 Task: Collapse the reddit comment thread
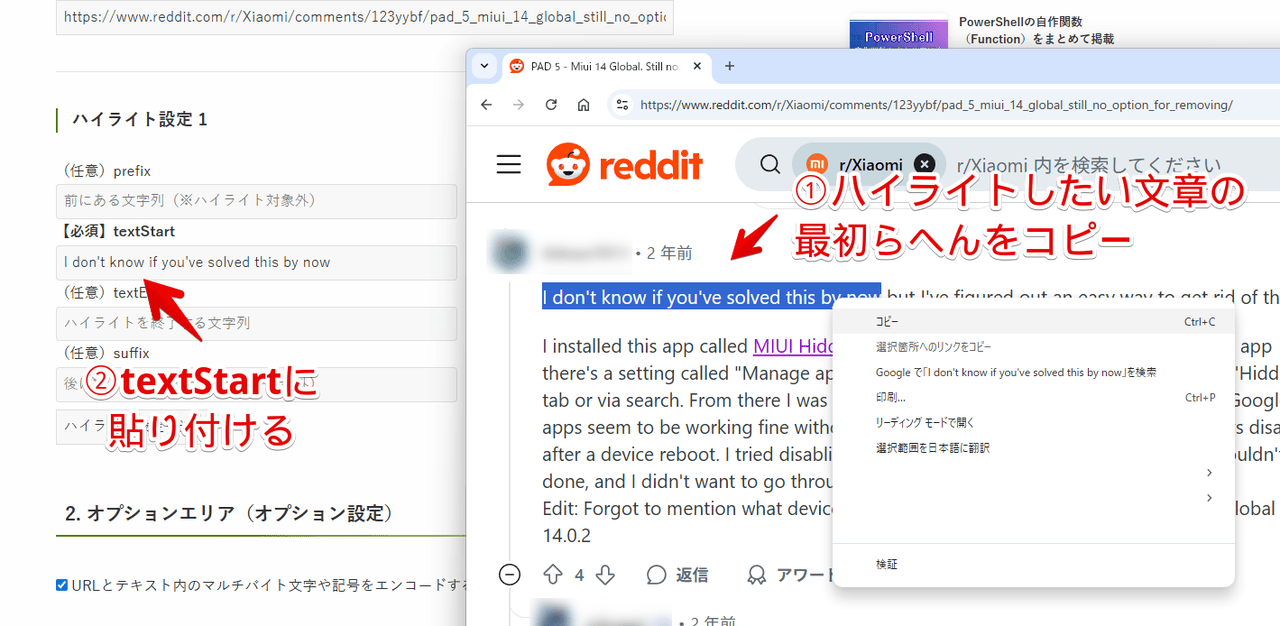tap(510, 574)
